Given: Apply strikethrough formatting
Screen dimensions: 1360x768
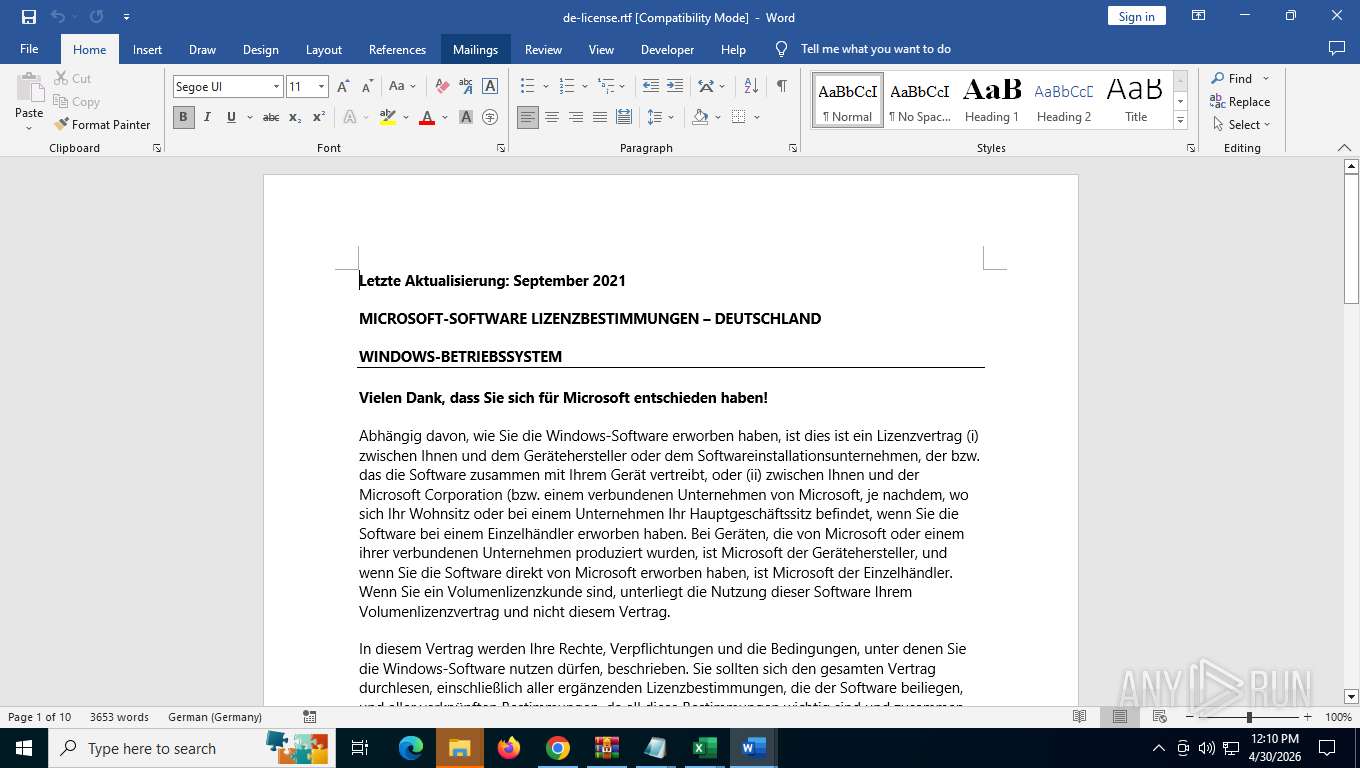Looking at the screenshot, I should click(x=271, y=117).
